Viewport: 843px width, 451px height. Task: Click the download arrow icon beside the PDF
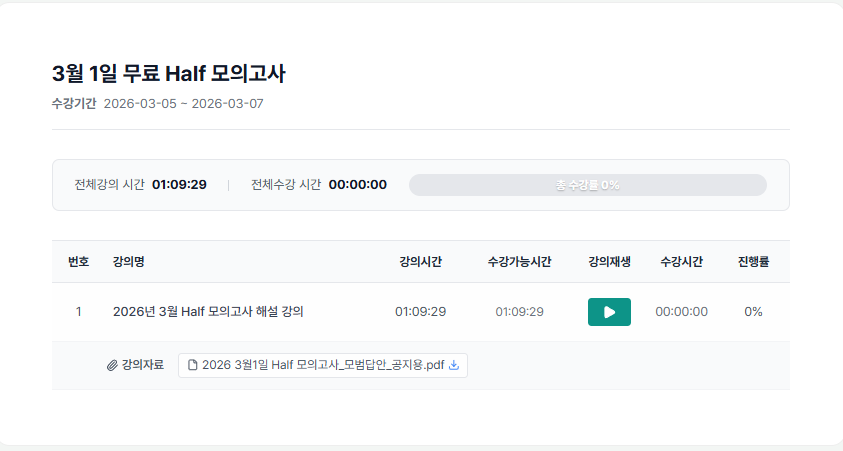pos(454,365)
